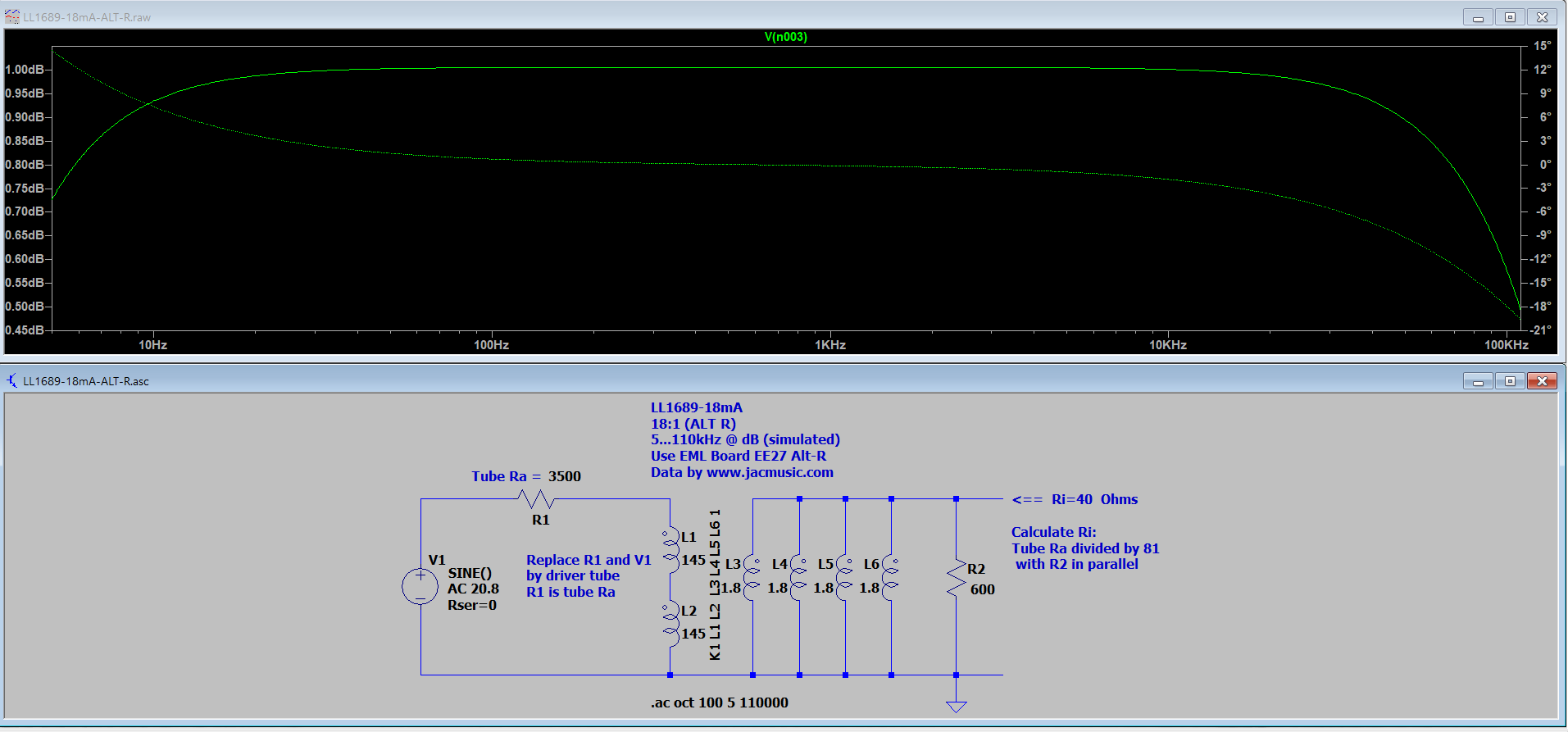The height and width of the screenshot is (732, 1568).
Task: Close the LL1689-18mA-ALT-R.asc schematic window
Action: tap(1542, 381)
